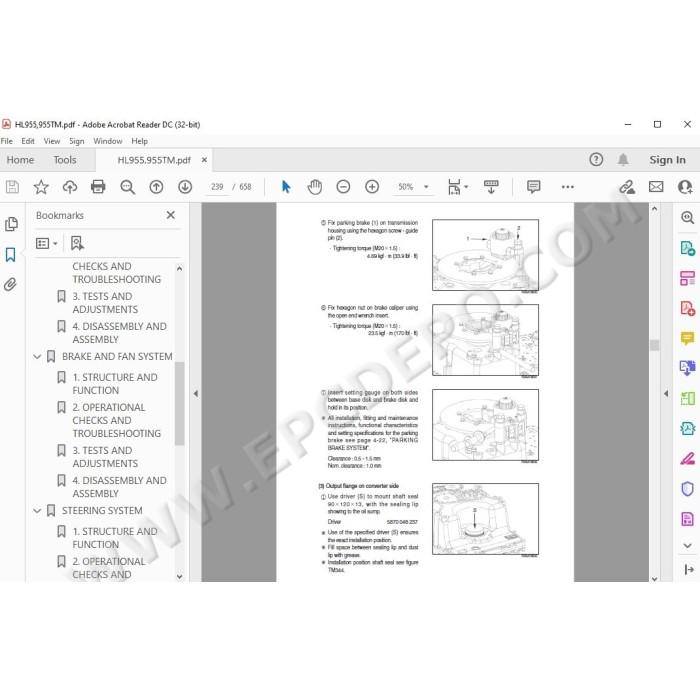This screenshot has height=700, width=700.
Task: Switch to the Home tab
Action: tap(20, 160)
